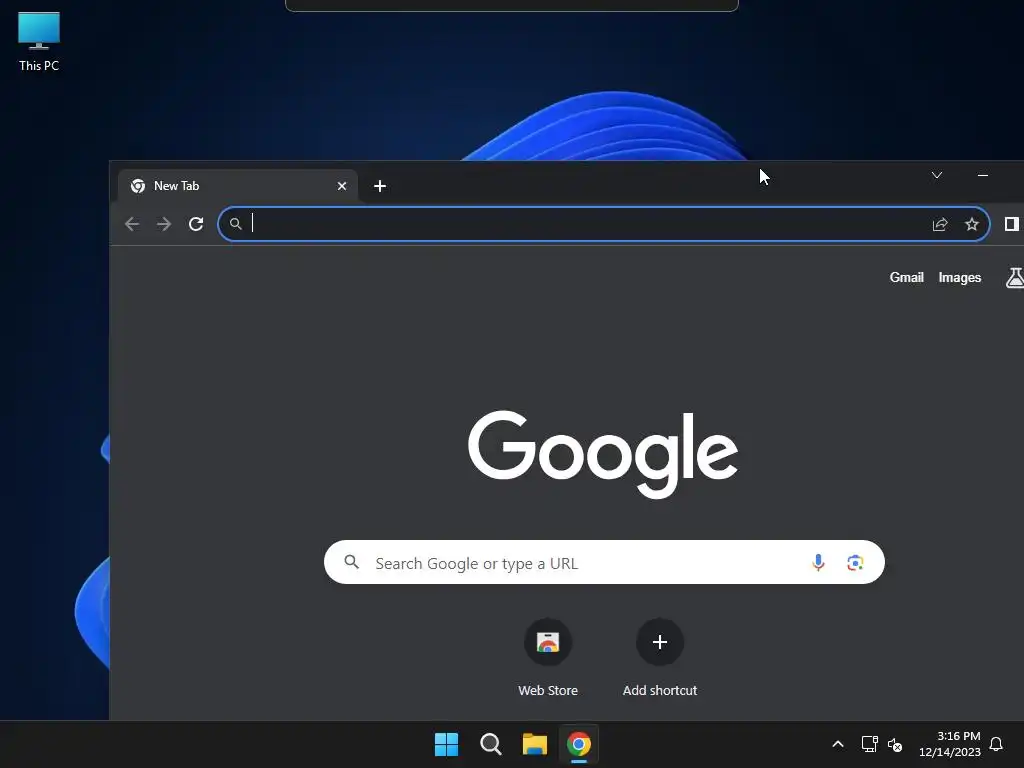Start voice search with the microphone icon
This screenshot has width=1024, height=768.
[x=818, y=562]
